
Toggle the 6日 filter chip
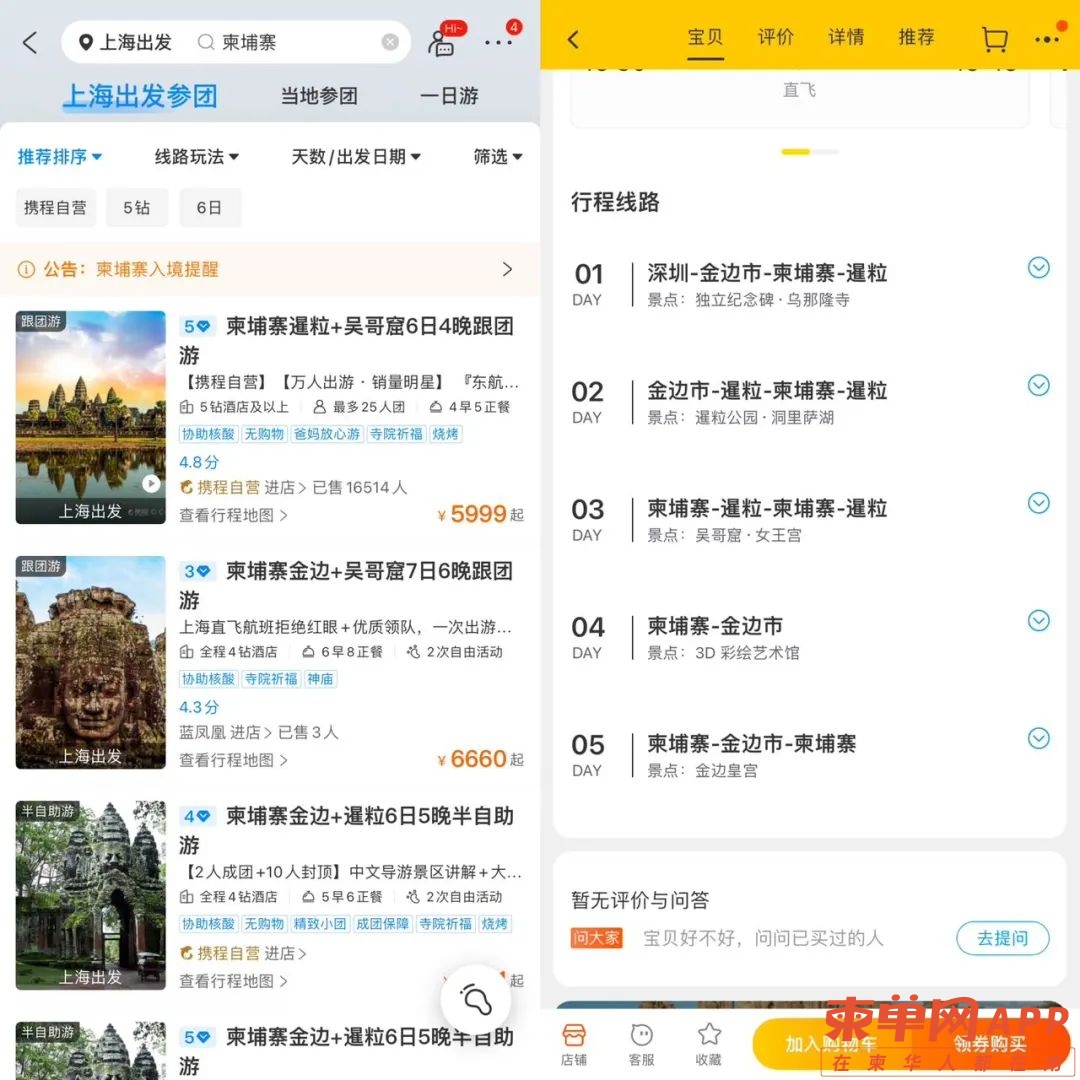[x=209, y=207]
